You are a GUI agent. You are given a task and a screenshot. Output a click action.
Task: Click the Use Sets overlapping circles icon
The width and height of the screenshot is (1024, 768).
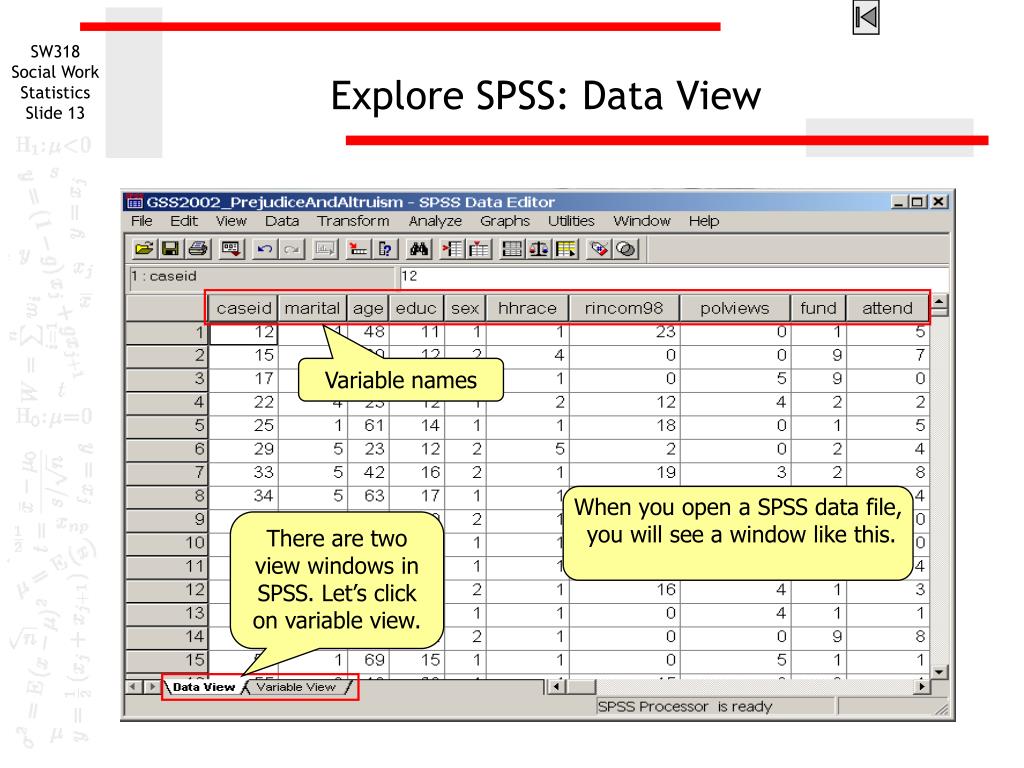tap(626, 249)
